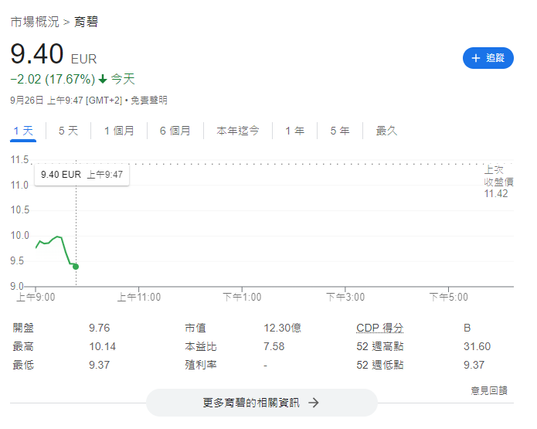Select the 最久 maximum range tab
537x429 pixels.
click(386, 131)
